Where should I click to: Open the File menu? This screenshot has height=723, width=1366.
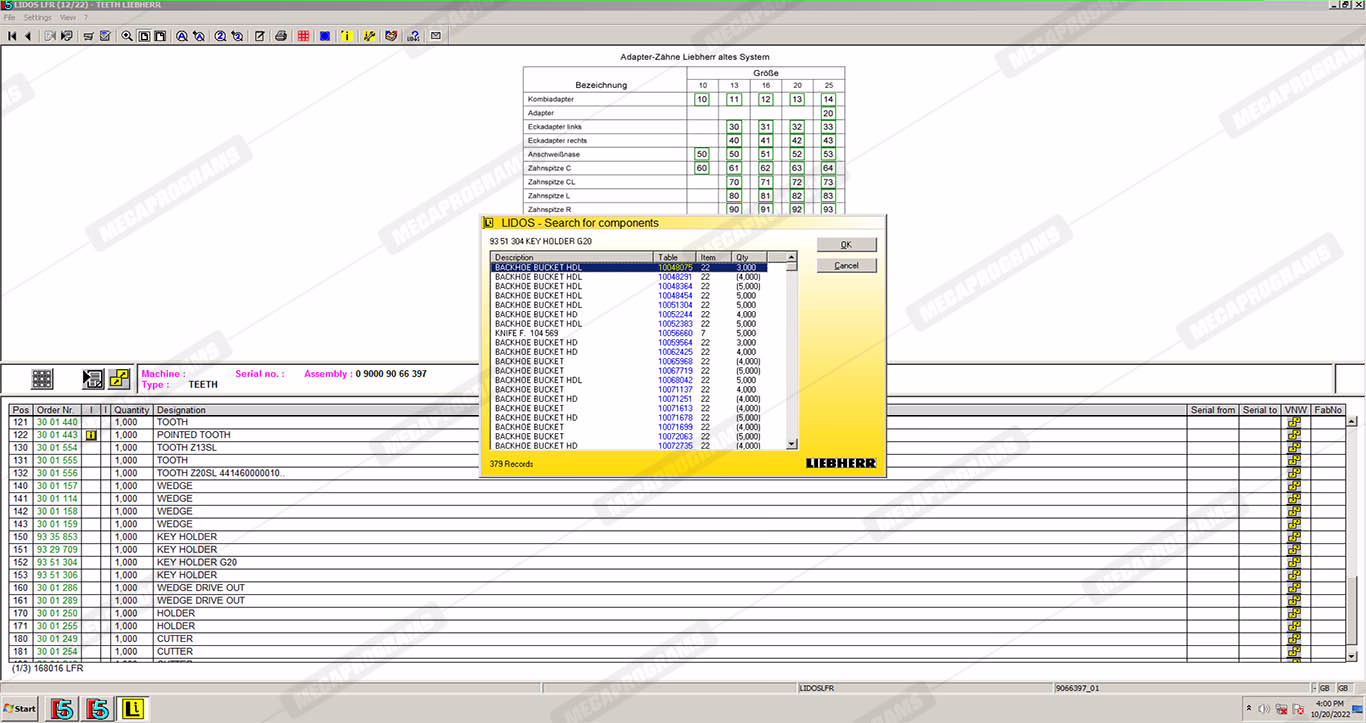coord(10,18)
